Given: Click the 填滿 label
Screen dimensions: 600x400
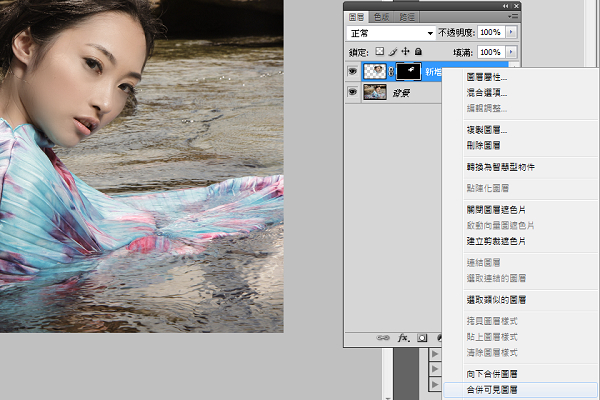Looking at the screenshot, I should [x=463, y=52].
